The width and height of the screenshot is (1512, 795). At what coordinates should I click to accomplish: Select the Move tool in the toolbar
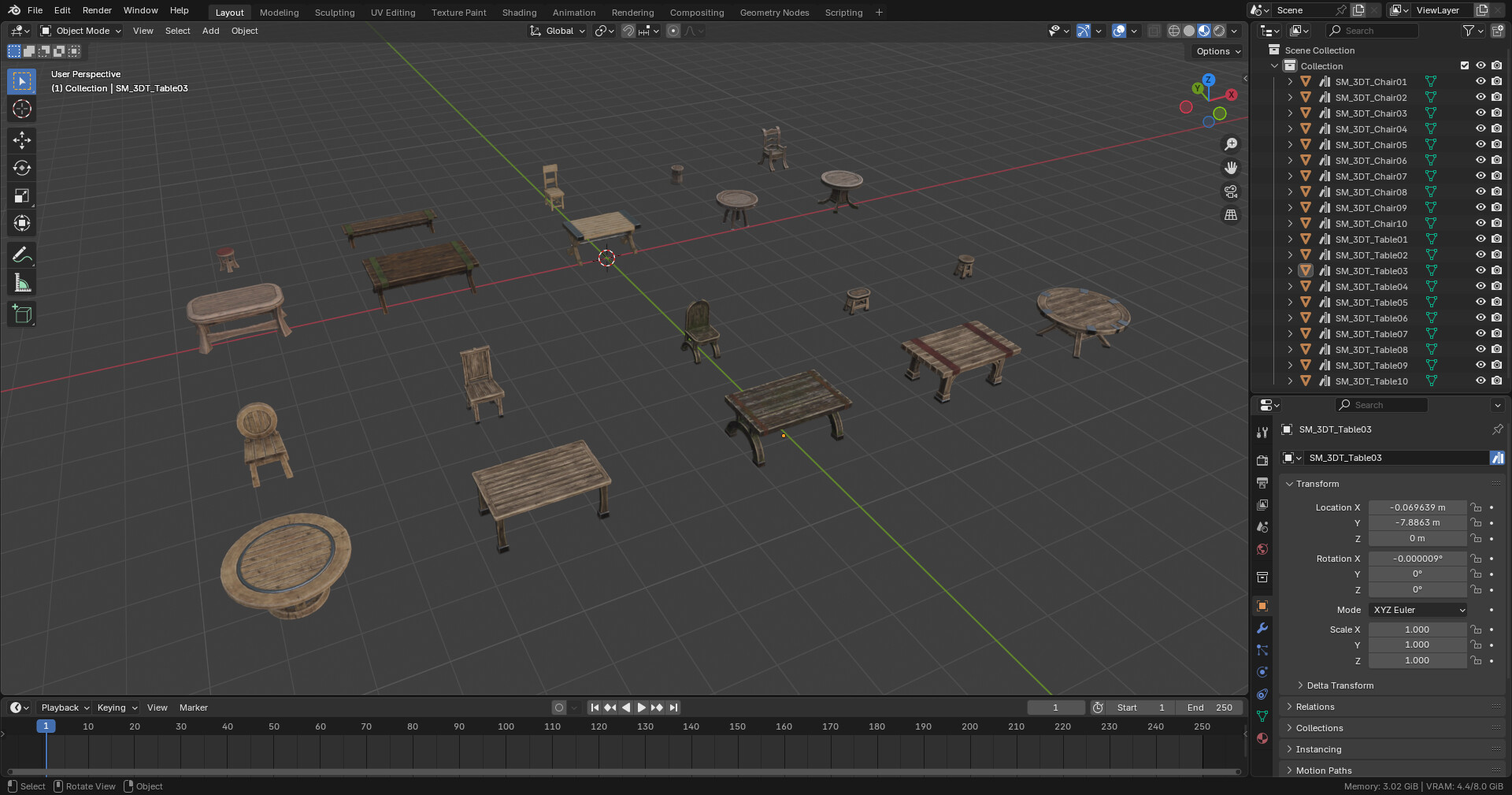point(21,139)
